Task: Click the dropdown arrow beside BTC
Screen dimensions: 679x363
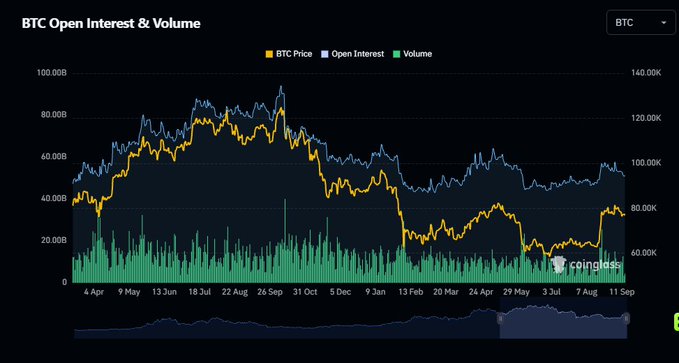Action: click(x=663, y=23)
